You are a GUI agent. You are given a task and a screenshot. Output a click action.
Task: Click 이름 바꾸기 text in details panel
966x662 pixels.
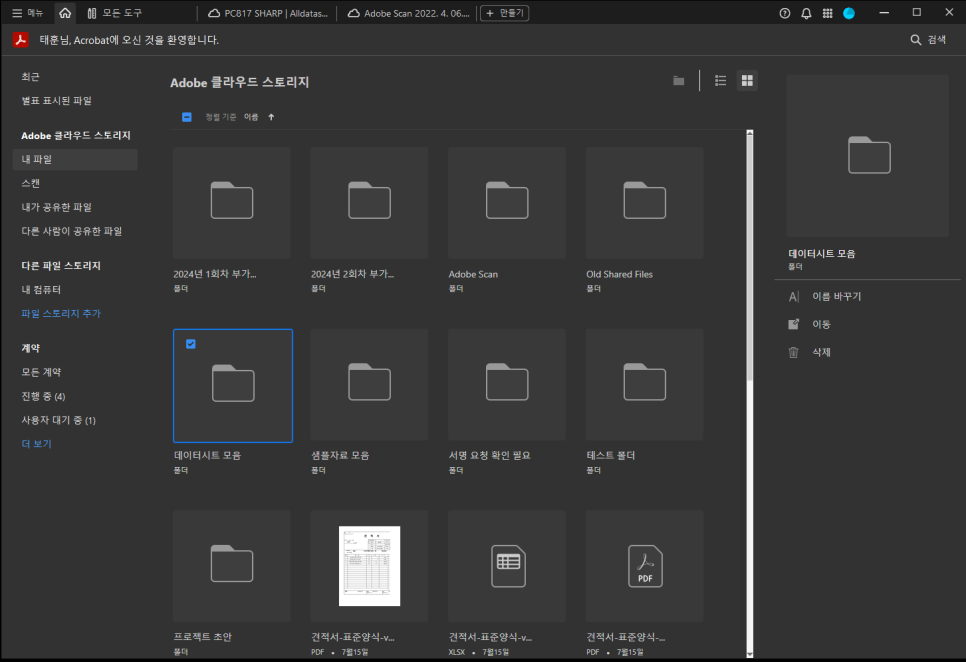[836, 297]
